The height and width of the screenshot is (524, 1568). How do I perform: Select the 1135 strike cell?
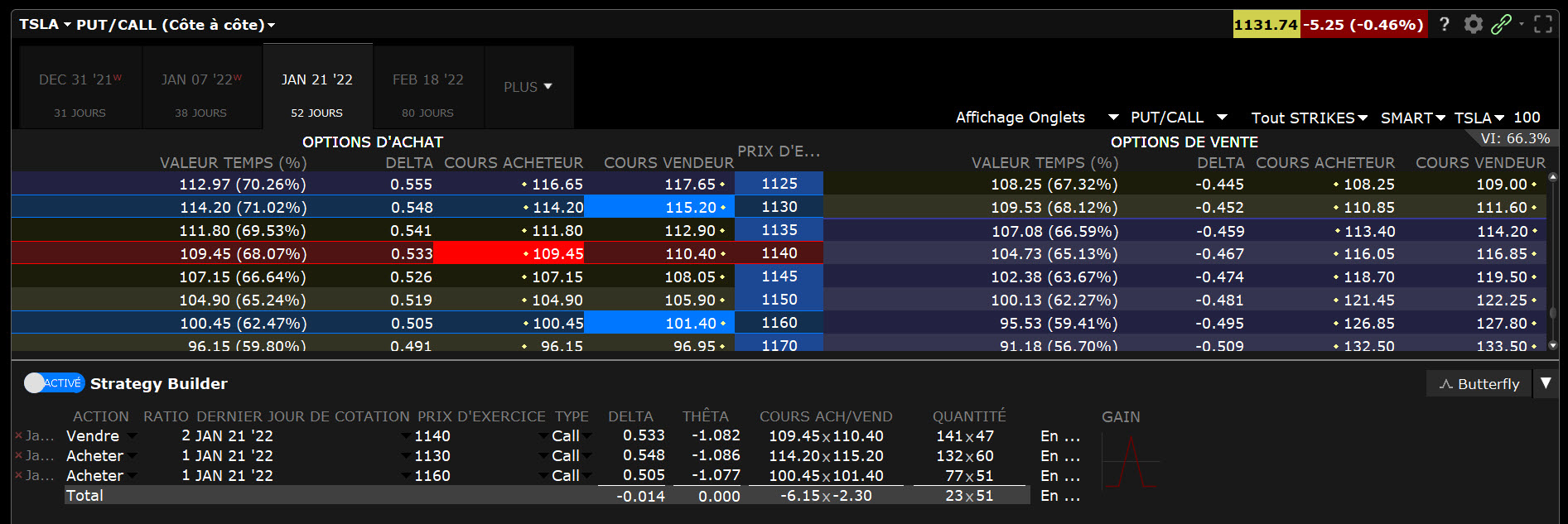point(779,230)
